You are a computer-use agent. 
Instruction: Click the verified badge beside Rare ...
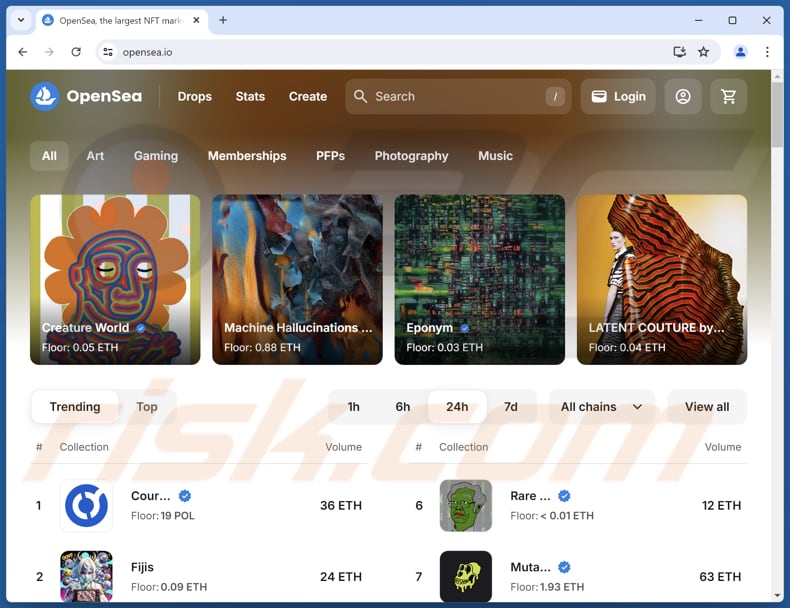tap(564, 496)
